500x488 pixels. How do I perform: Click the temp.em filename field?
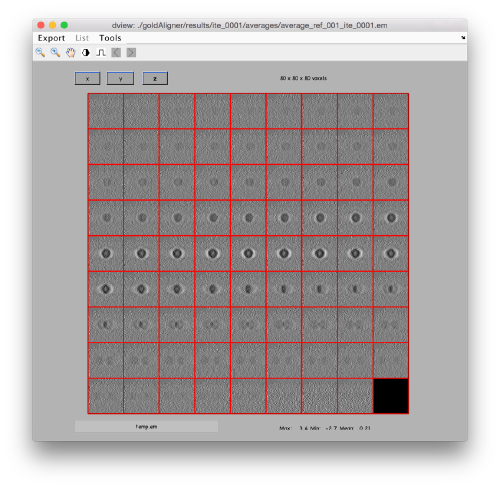click(x=146, y=426)
